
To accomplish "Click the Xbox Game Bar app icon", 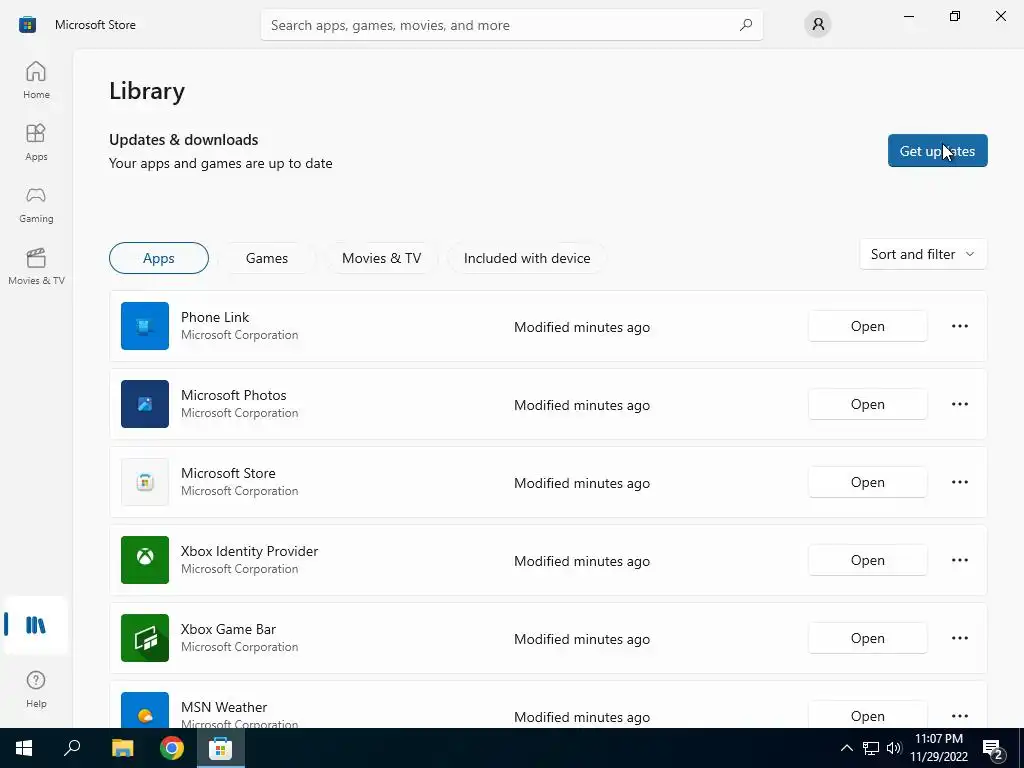I will 145,638.
